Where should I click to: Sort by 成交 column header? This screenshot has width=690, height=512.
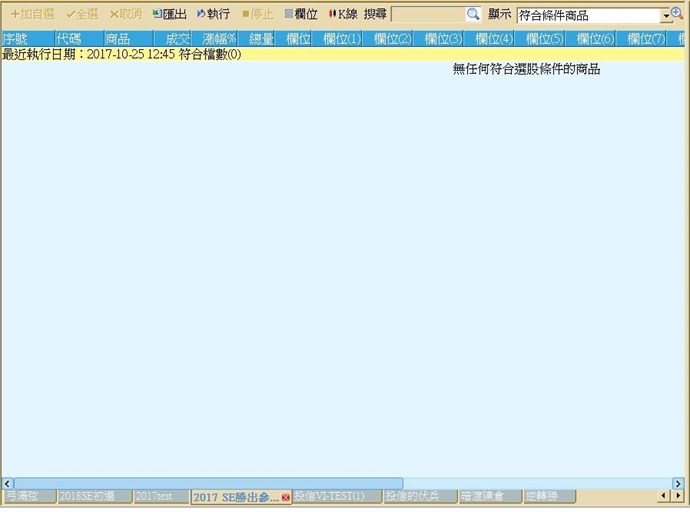pos(172,39)
